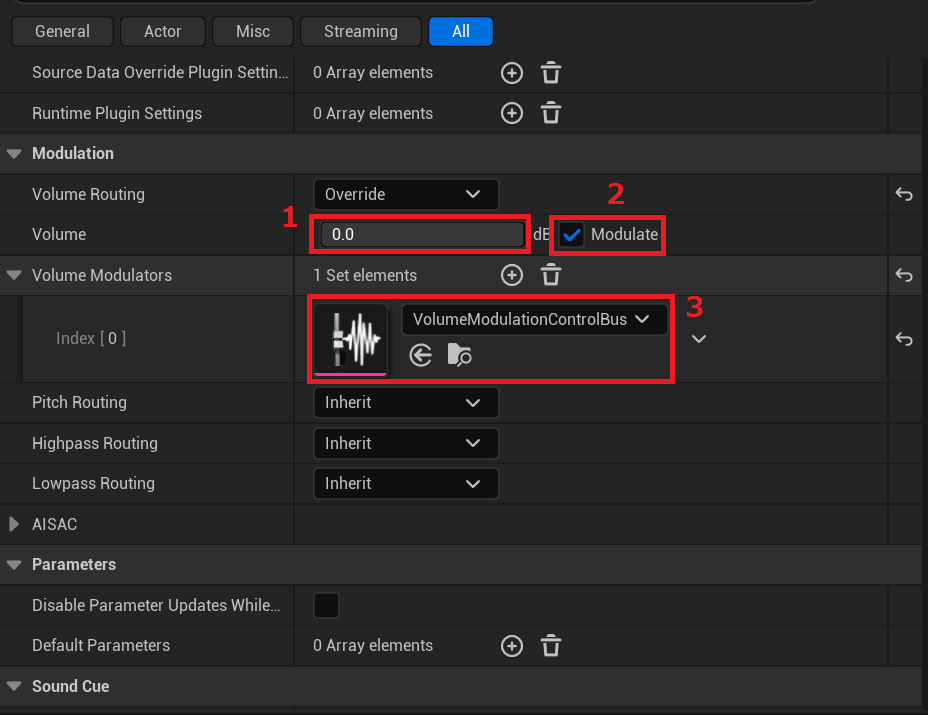Reset Volume Routing to default value
The height and width of the screenshot is (715, 928).
pos(904,194)
